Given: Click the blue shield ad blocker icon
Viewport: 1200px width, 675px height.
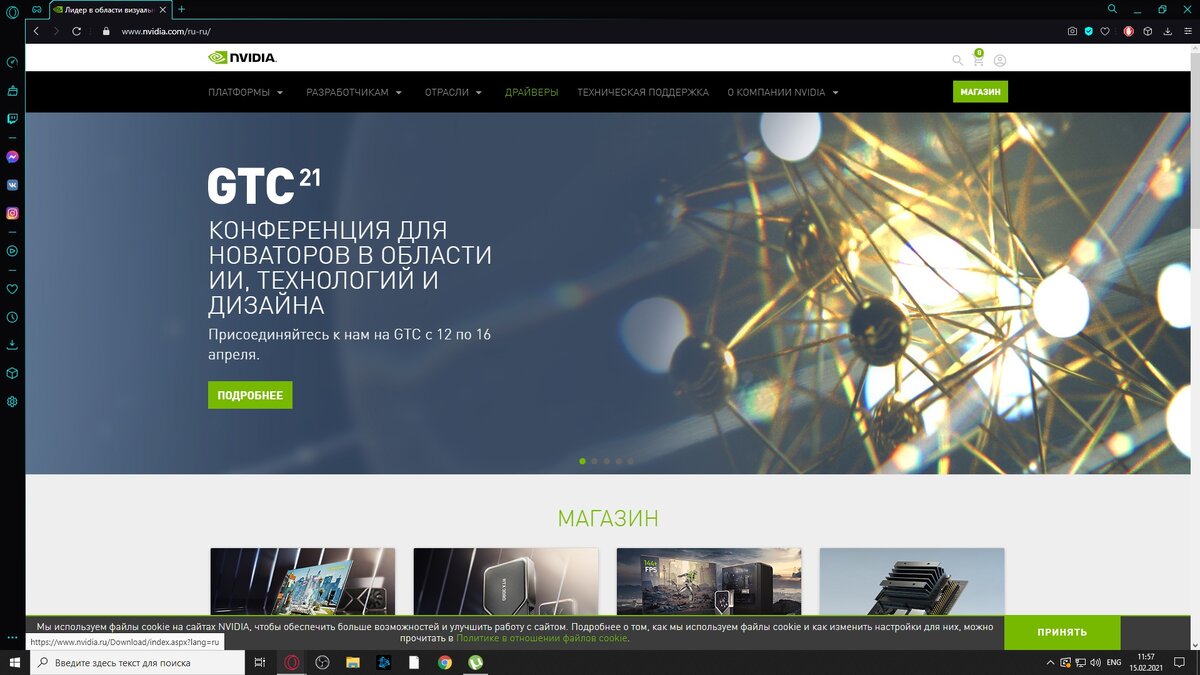Looking at the screenshot, I should point(1089,31).
